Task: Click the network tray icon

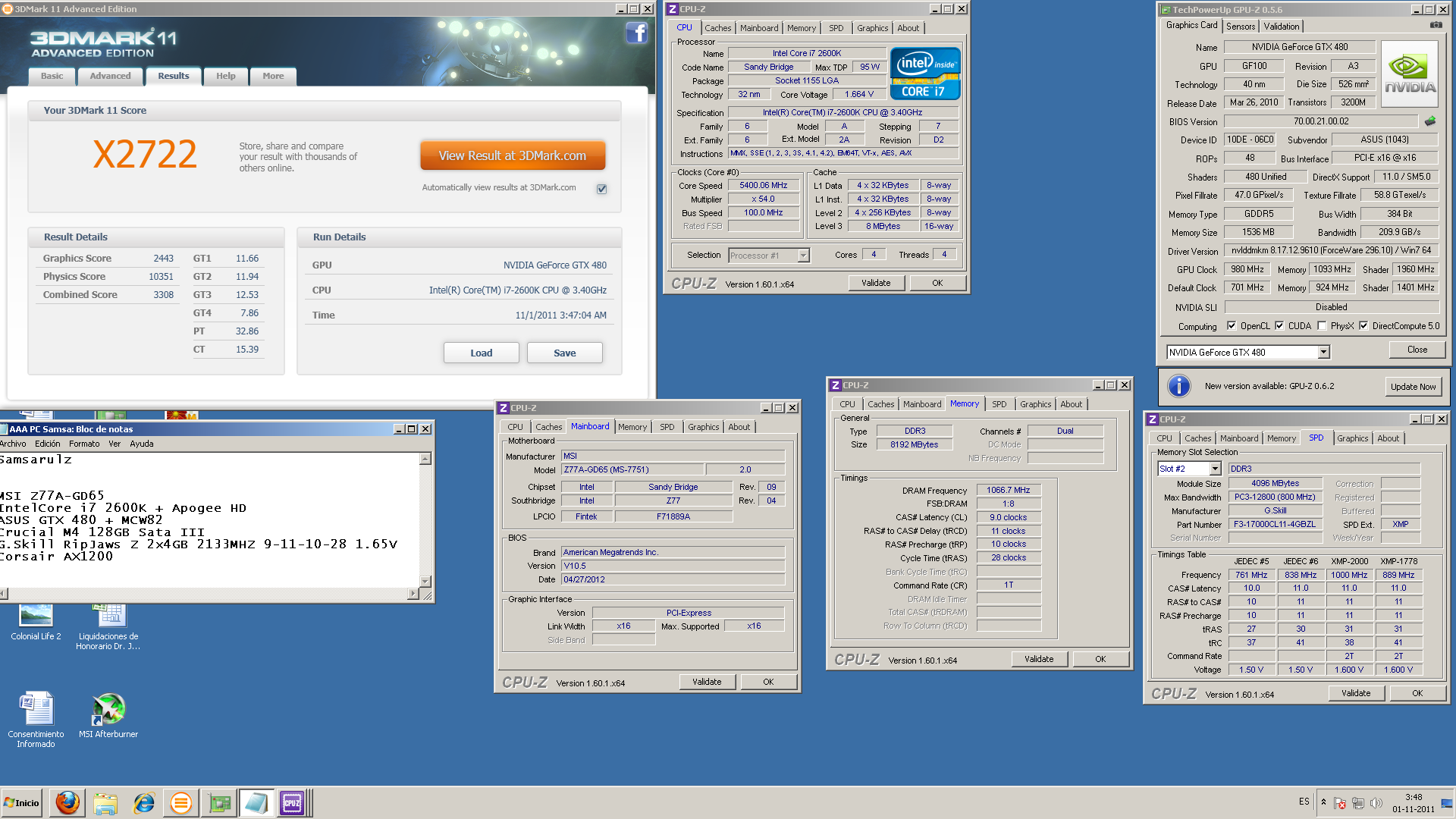Action: click(1358, 802)
